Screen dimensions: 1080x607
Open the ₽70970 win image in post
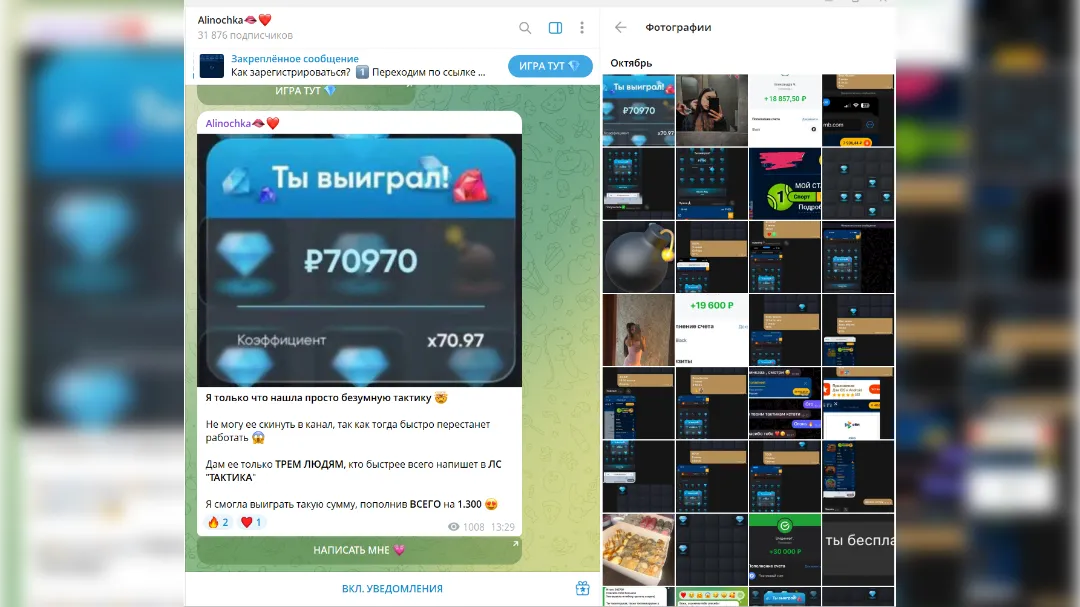click(359, 260)
